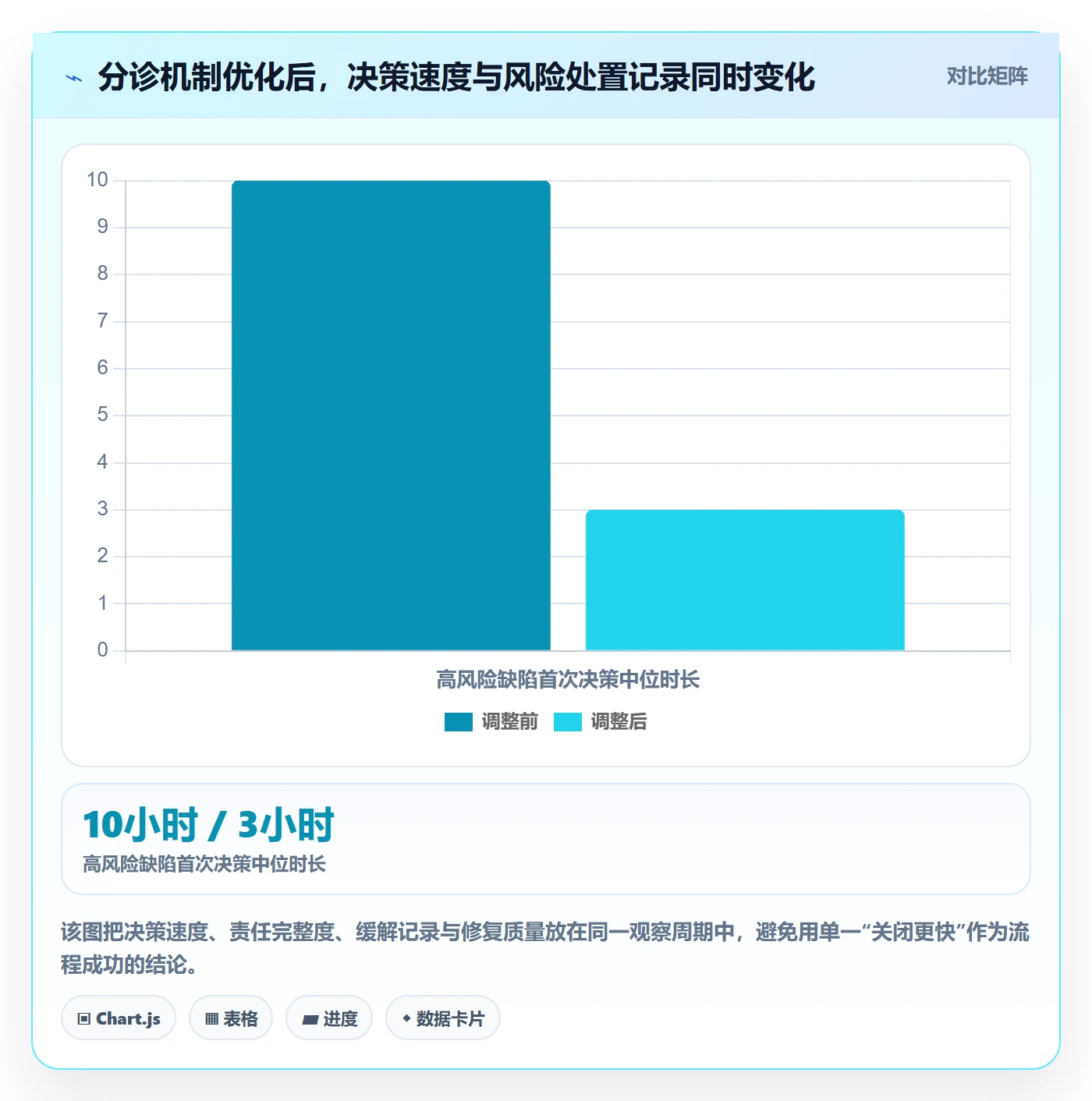The width and height of the screenshot is (1092, 1101).
Task: Click the square icon in the Chart.js chip
Action: (84, 1019)
